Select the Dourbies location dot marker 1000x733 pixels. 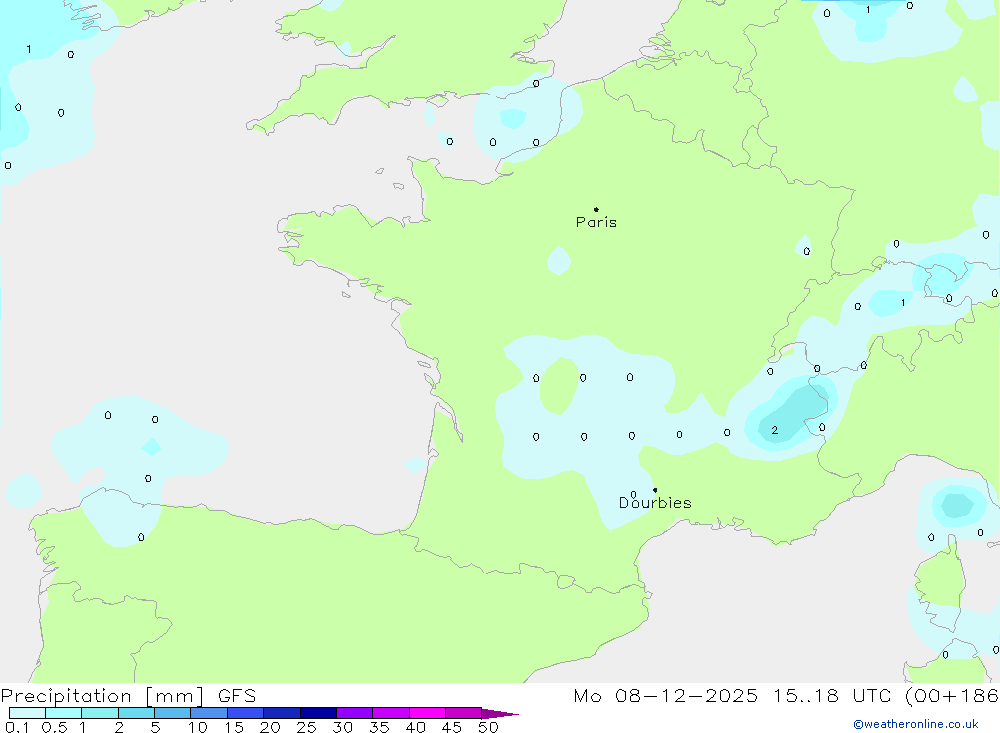(x=655, y=490)
